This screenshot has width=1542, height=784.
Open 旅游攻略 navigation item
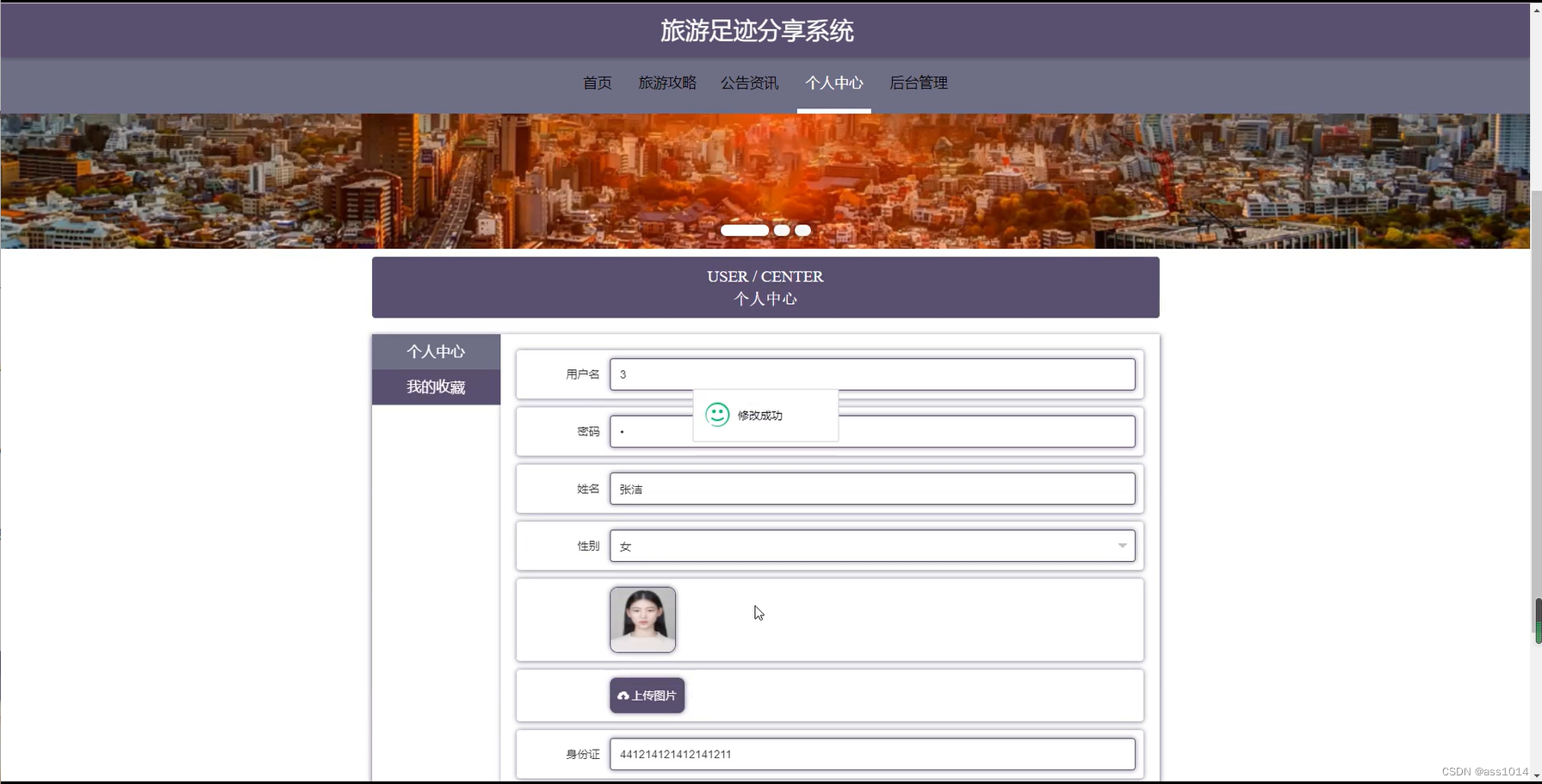point(667,83)
